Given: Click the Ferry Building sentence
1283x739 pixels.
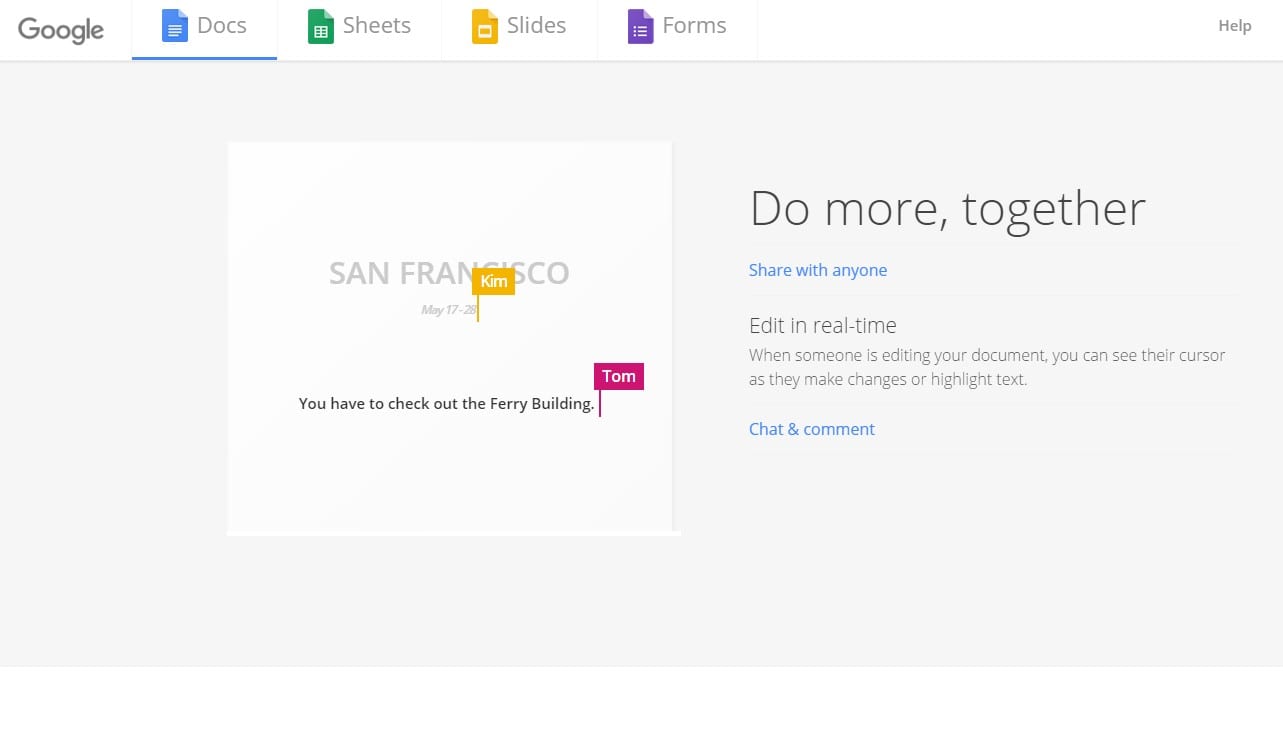Looking at the screenshot, I should 447,404.
